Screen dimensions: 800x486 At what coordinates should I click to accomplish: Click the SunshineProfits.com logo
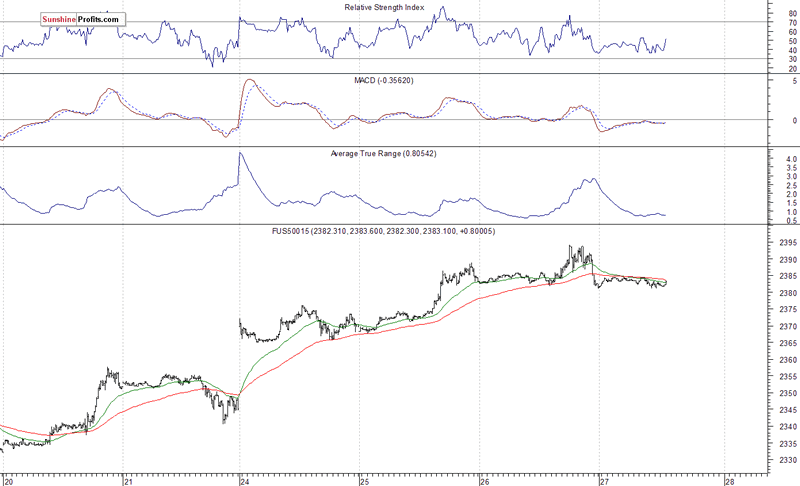pyautogui.click(x=83, y=19)
